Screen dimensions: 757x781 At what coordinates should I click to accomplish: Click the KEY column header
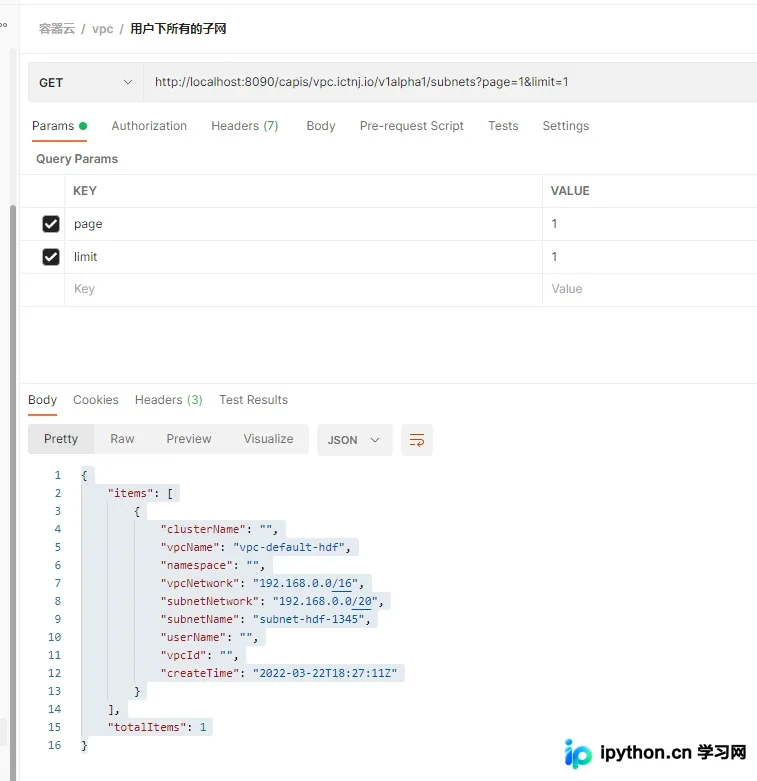(85, 191)
